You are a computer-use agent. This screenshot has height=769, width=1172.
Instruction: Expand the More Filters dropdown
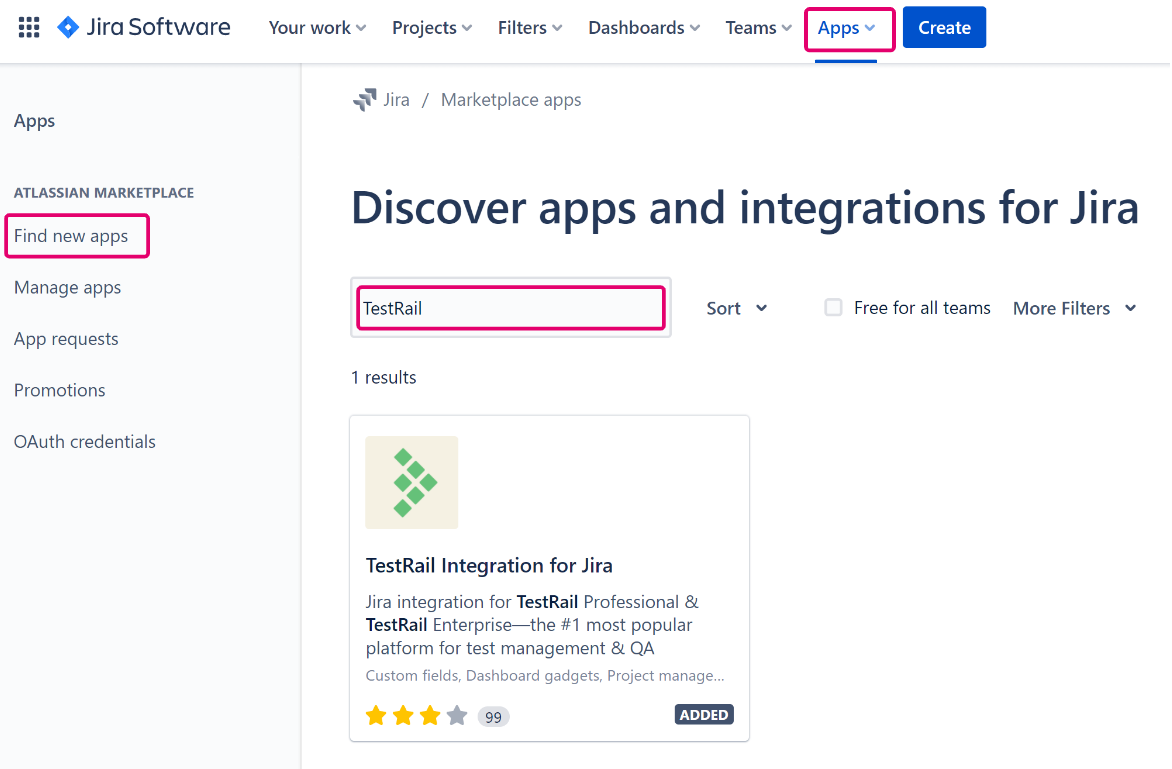point(1074,308)
